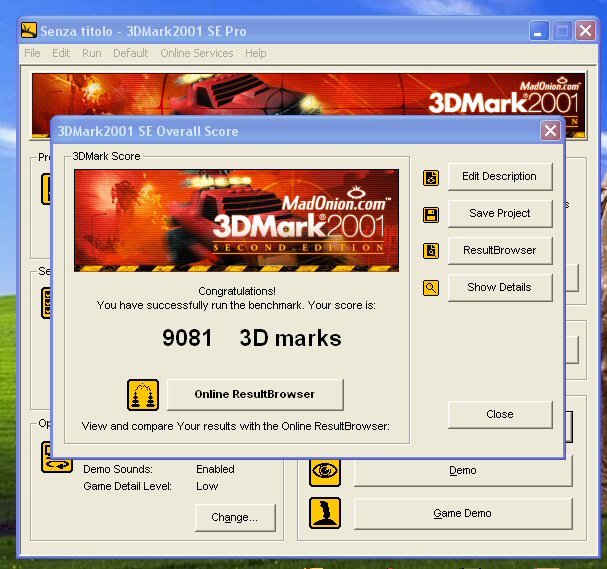
Task: Click the 'Demo Sounds:' label
Action: click(118, 470)
